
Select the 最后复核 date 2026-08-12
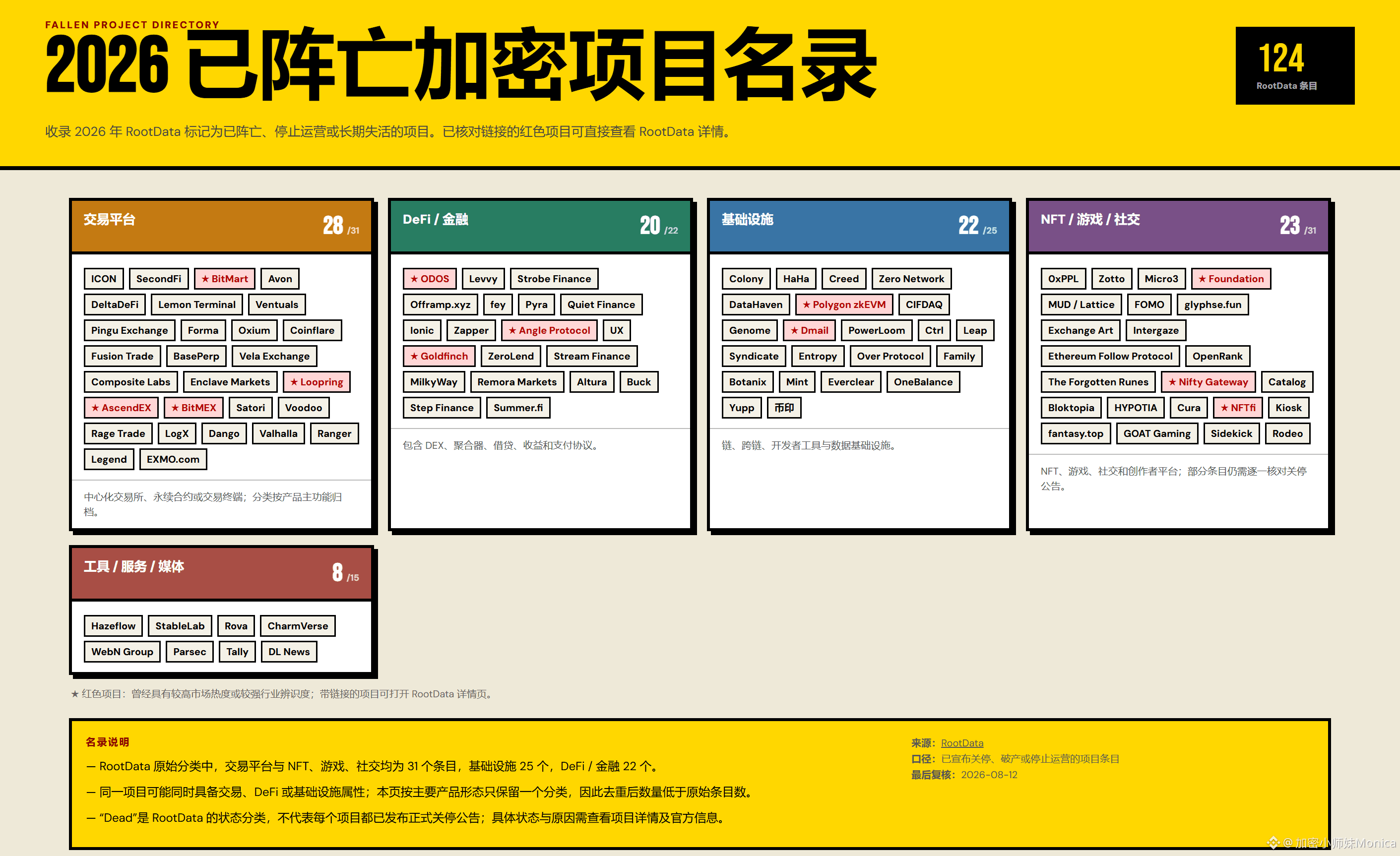[x=989, y=775]
